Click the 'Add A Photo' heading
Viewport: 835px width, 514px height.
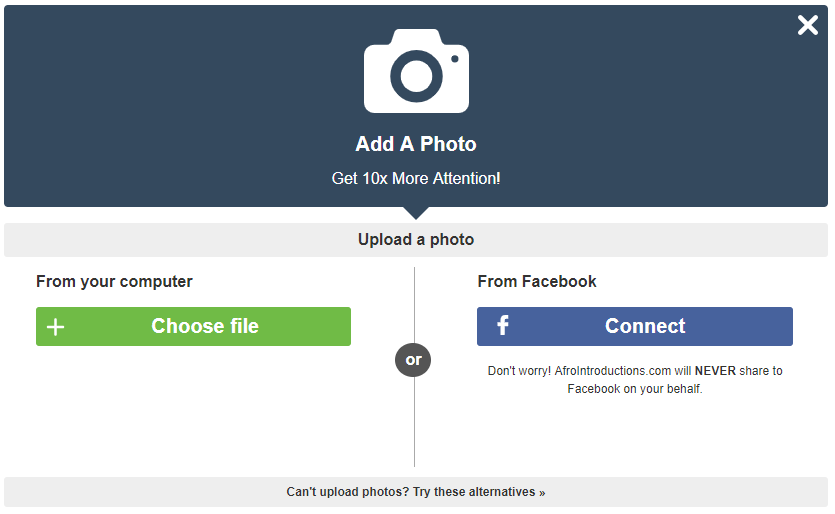[x=416, y=144]
